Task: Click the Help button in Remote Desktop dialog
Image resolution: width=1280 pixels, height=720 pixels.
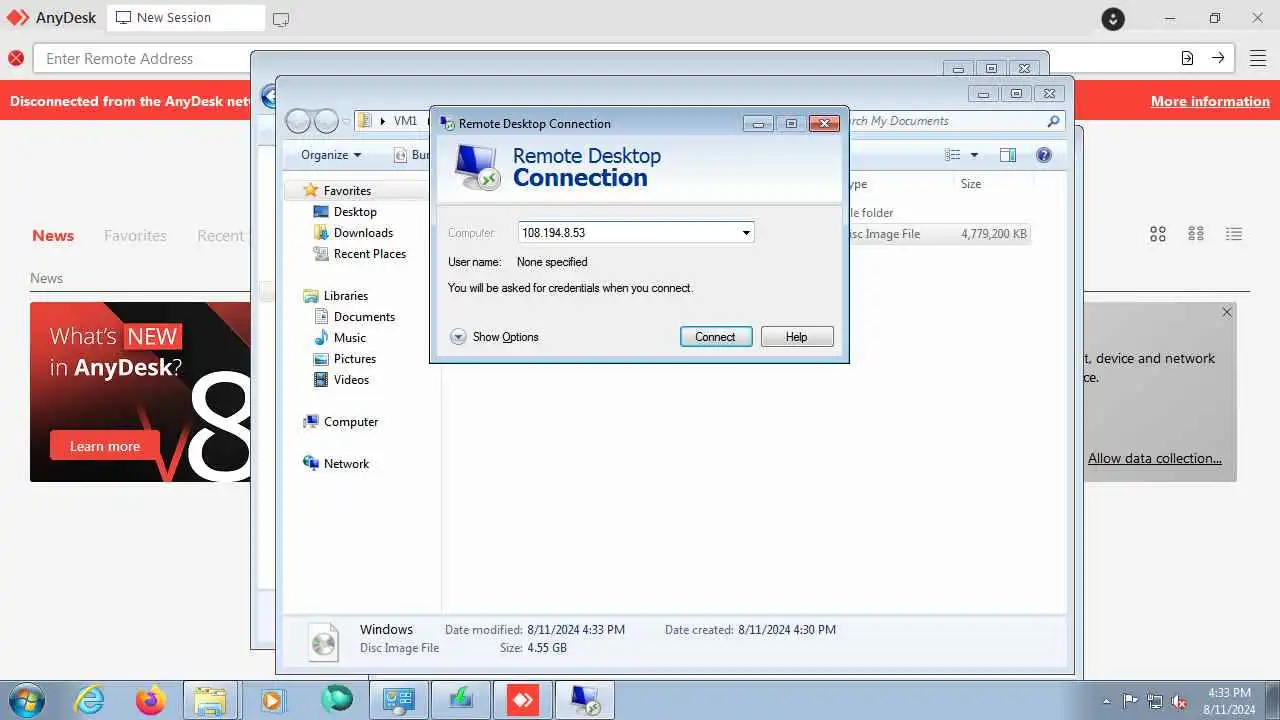Action: click(797, 337)
